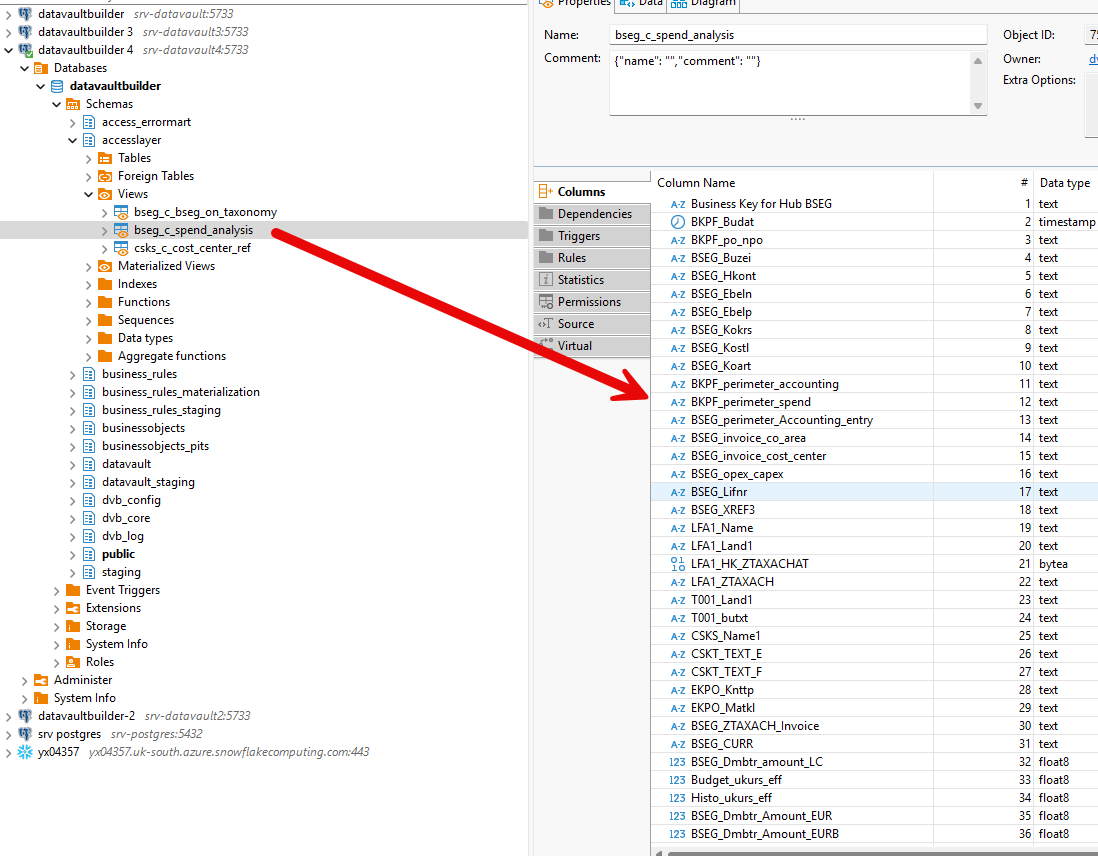
Task: Sort by the Column Name header
Action: [x=696, y=183]
